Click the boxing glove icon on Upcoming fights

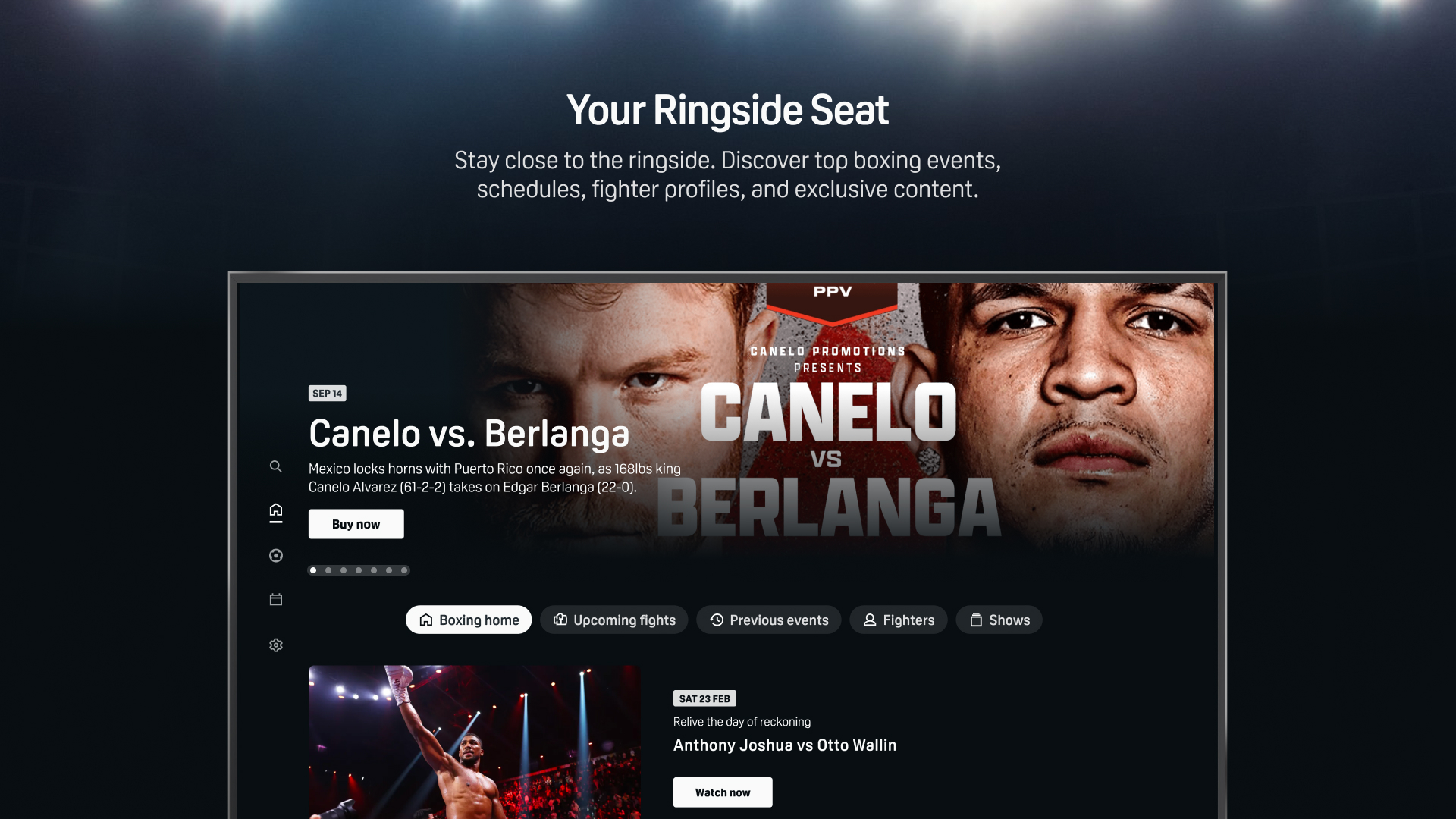pyautogui.click(x=560, y=620)
